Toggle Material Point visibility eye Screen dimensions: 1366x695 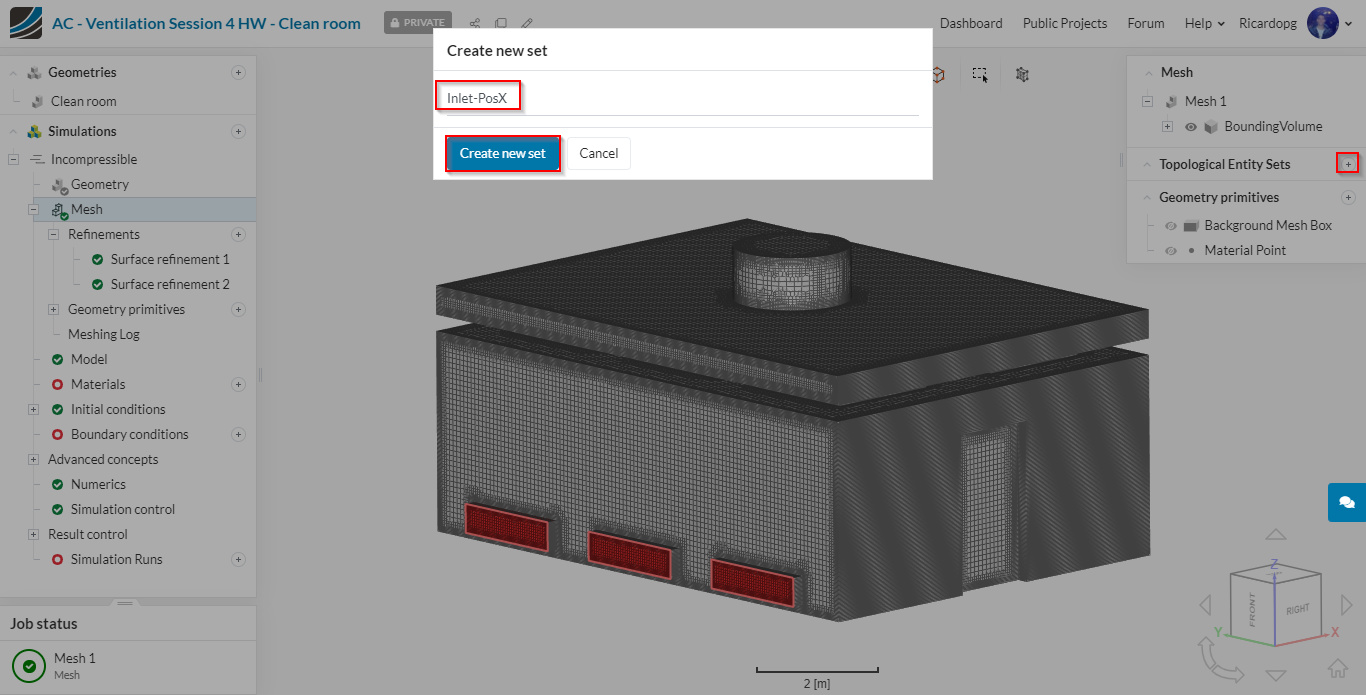1171,251
